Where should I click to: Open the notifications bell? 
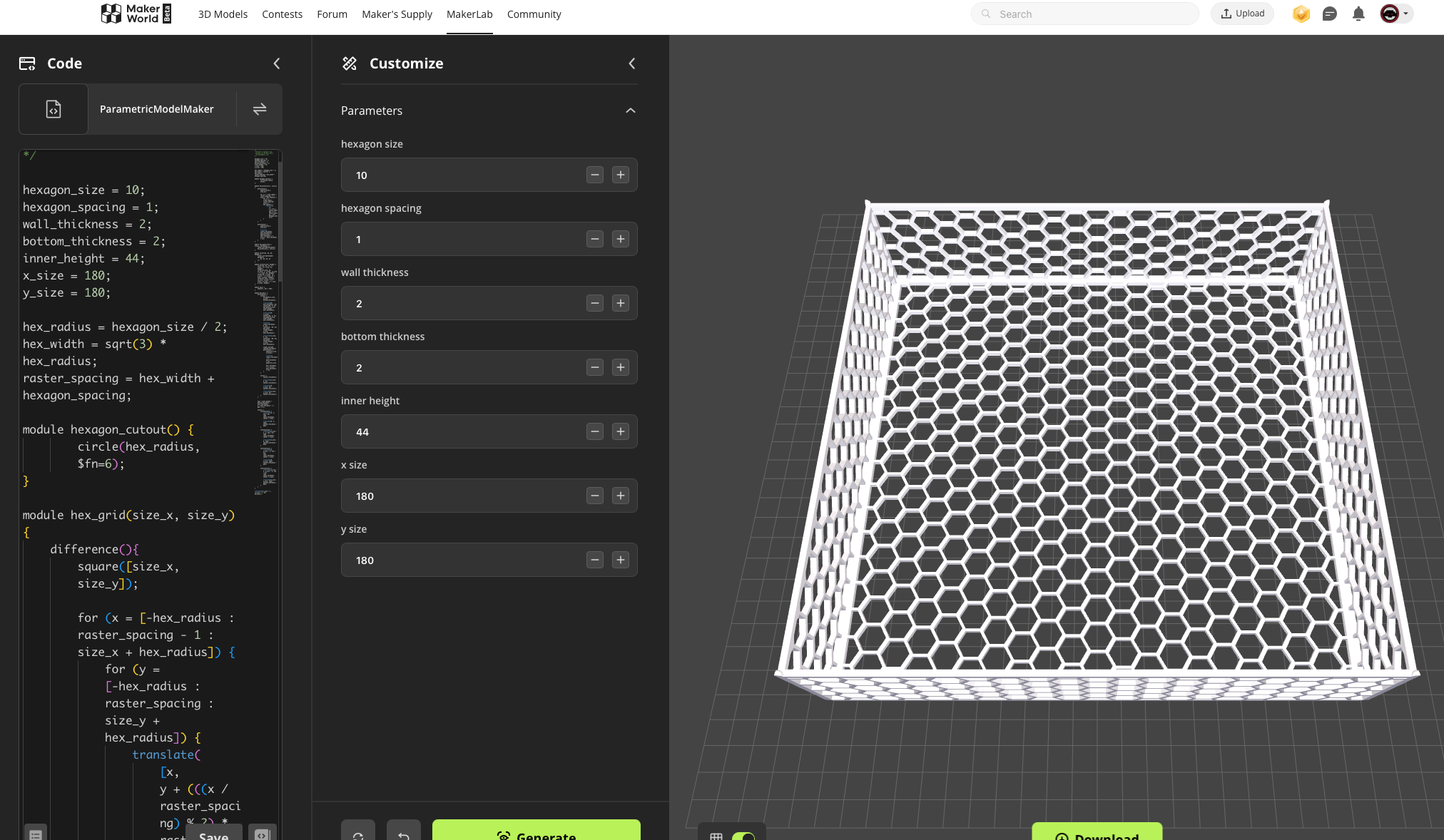tap(1358, 14)
